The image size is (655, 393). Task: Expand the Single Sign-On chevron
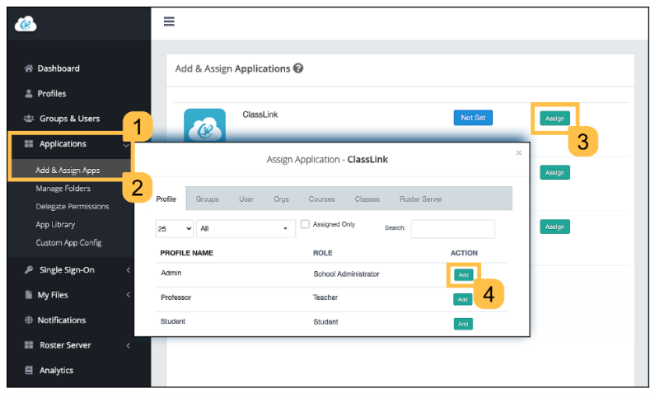coord(128,270)
